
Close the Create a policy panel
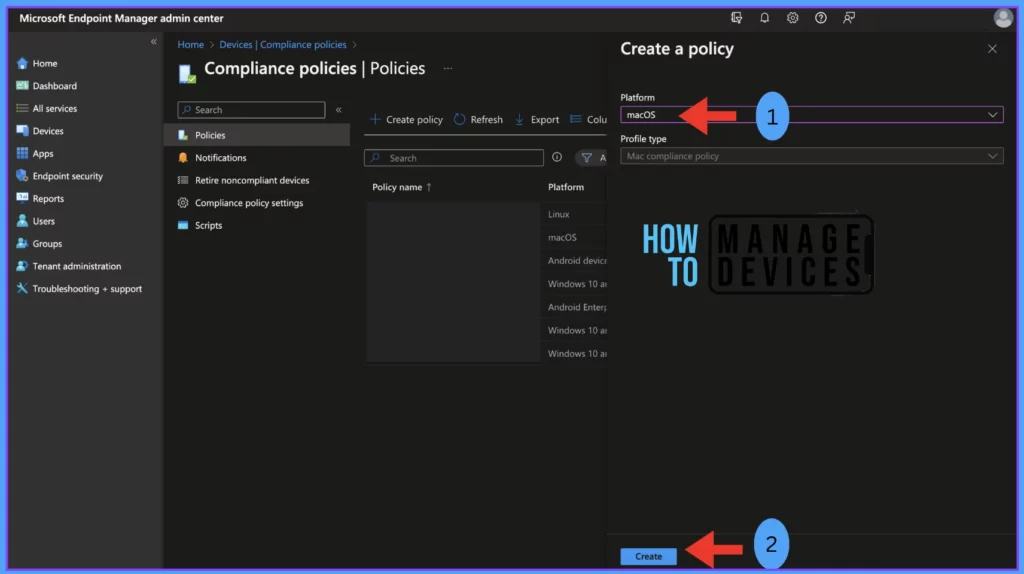coord(992,49)
